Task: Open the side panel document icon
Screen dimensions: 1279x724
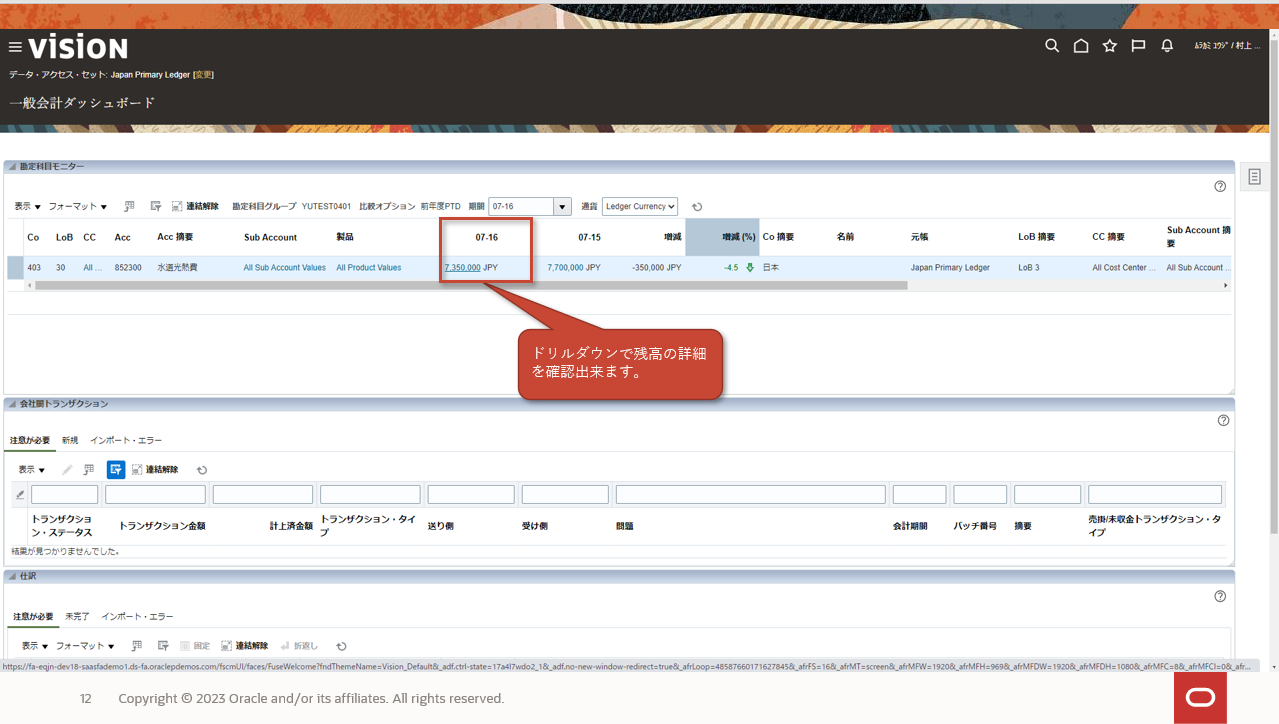Action: (x=1254, y=176)
